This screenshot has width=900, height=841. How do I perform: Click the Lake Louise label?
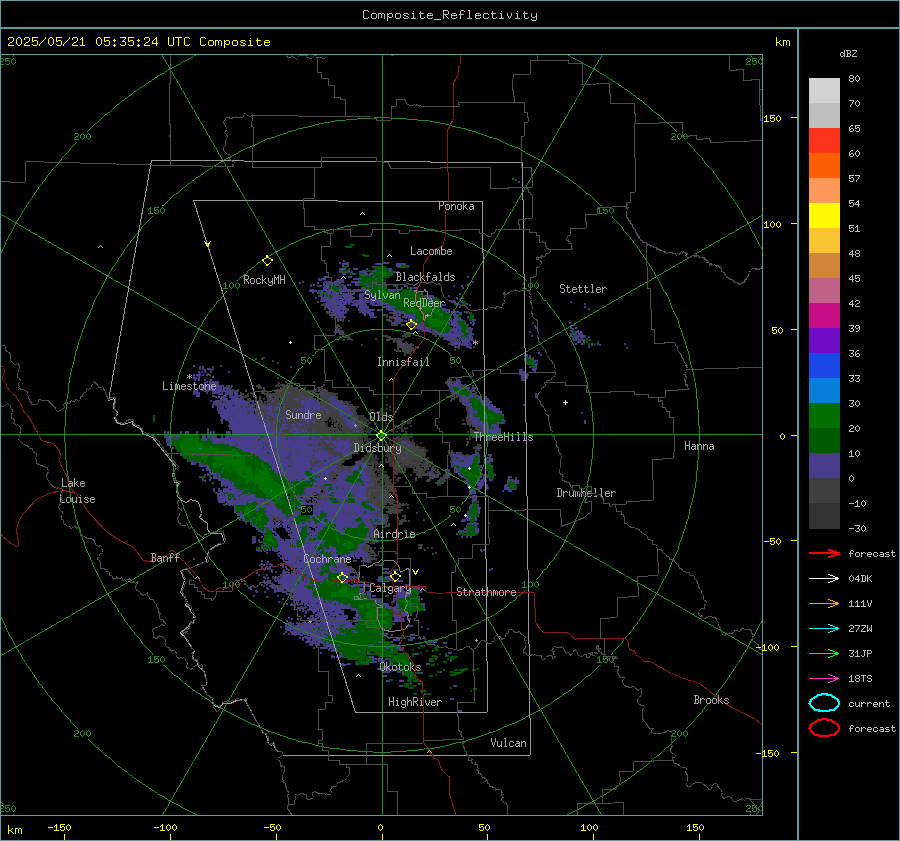(77, 491)
